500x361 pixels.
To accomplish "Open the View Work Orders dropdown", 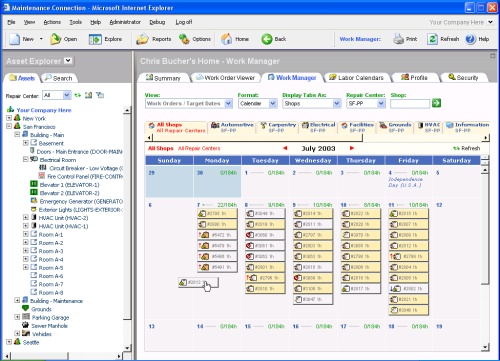I will tap(228, 103).
